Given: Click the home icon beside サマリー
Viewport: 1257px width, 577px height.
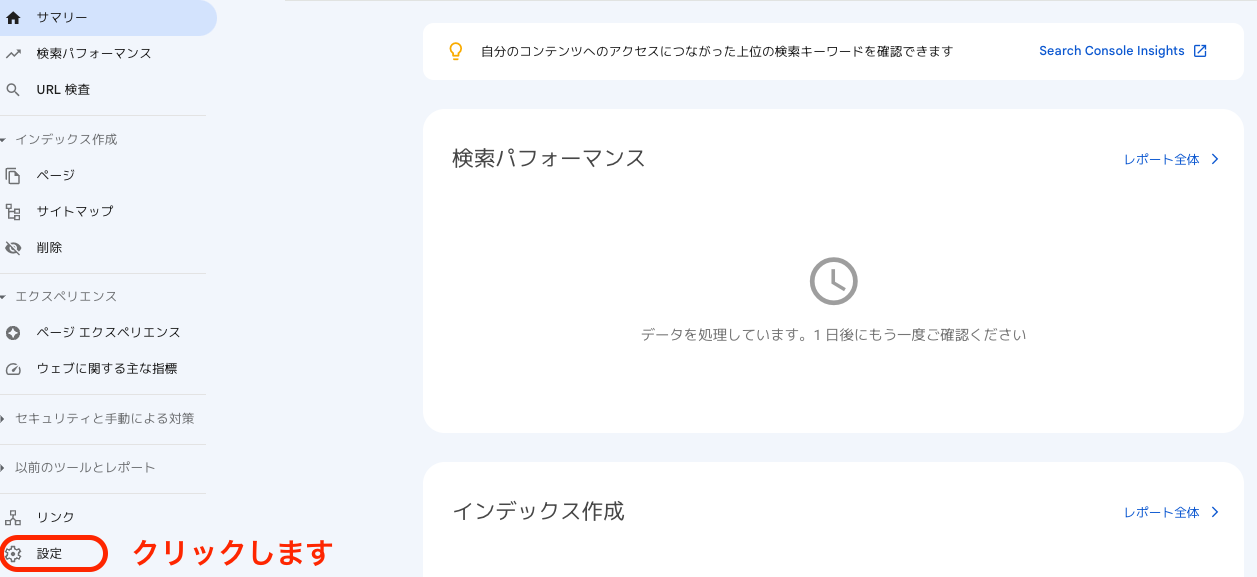Looking at the screenshot, I should (13, 18).
